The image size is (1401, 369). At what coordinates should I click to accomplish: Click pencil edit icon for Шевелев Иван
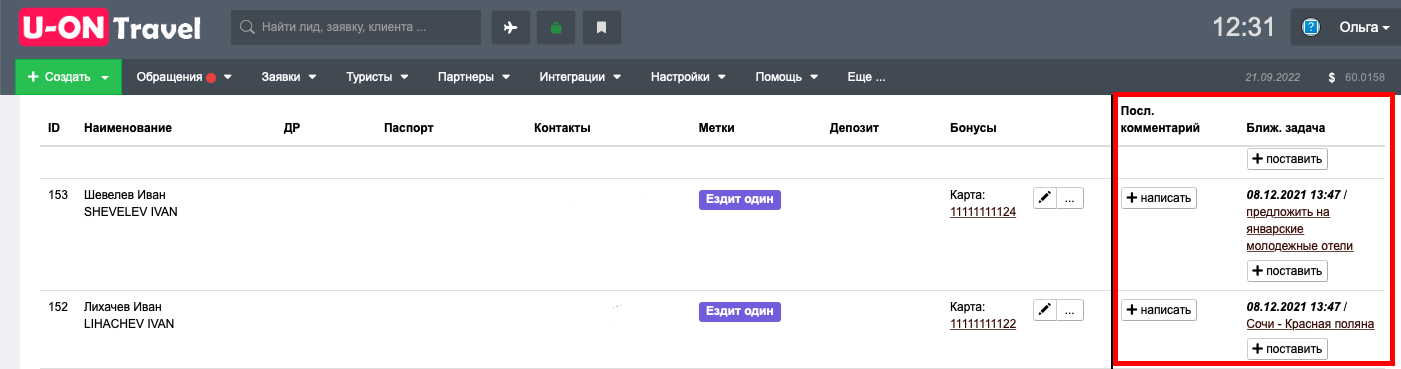click(x=1044, y=198)
